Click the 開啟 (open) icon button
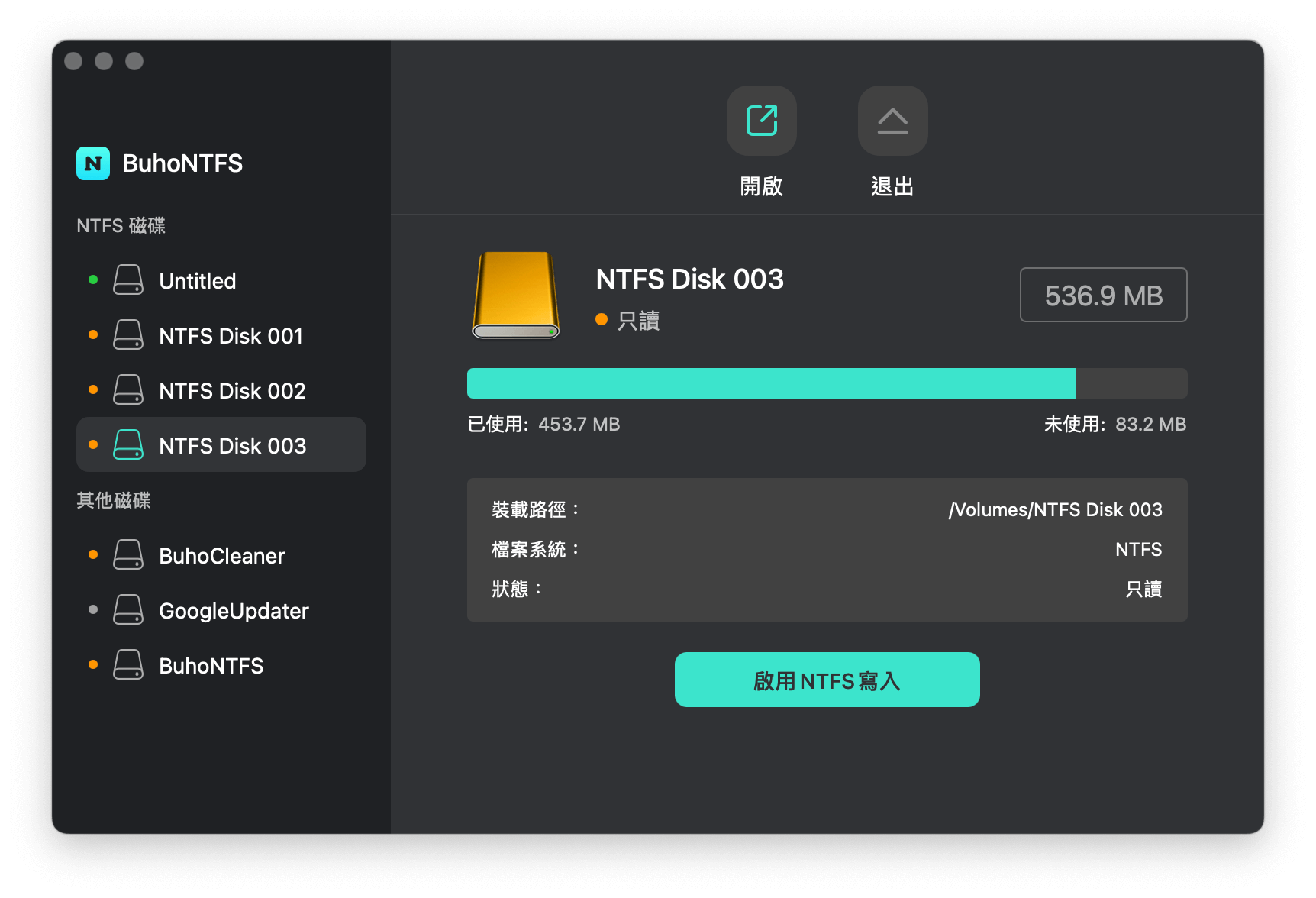Image resolution: width=1316 pixels, height=898 pixels. [x=761, y=121]
